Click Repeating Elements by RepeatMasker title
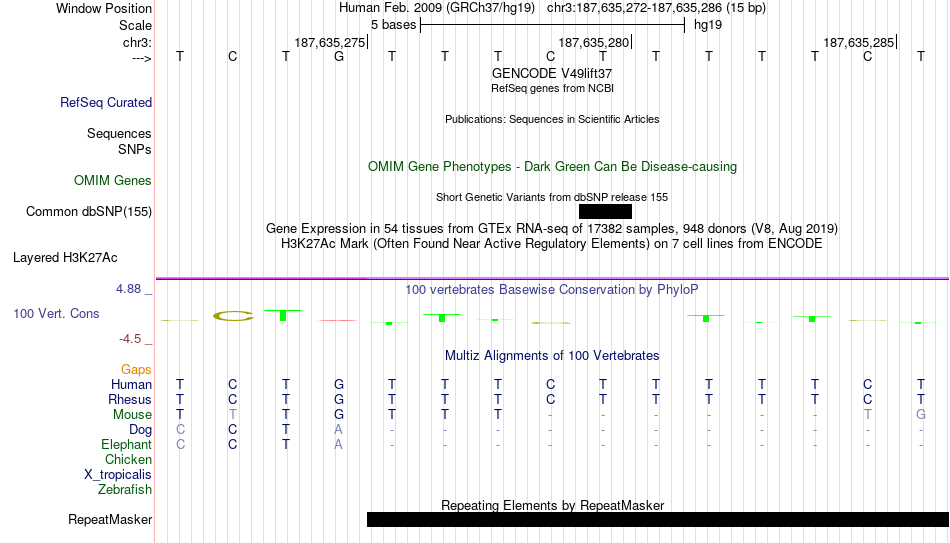 (x=552, y=505)
